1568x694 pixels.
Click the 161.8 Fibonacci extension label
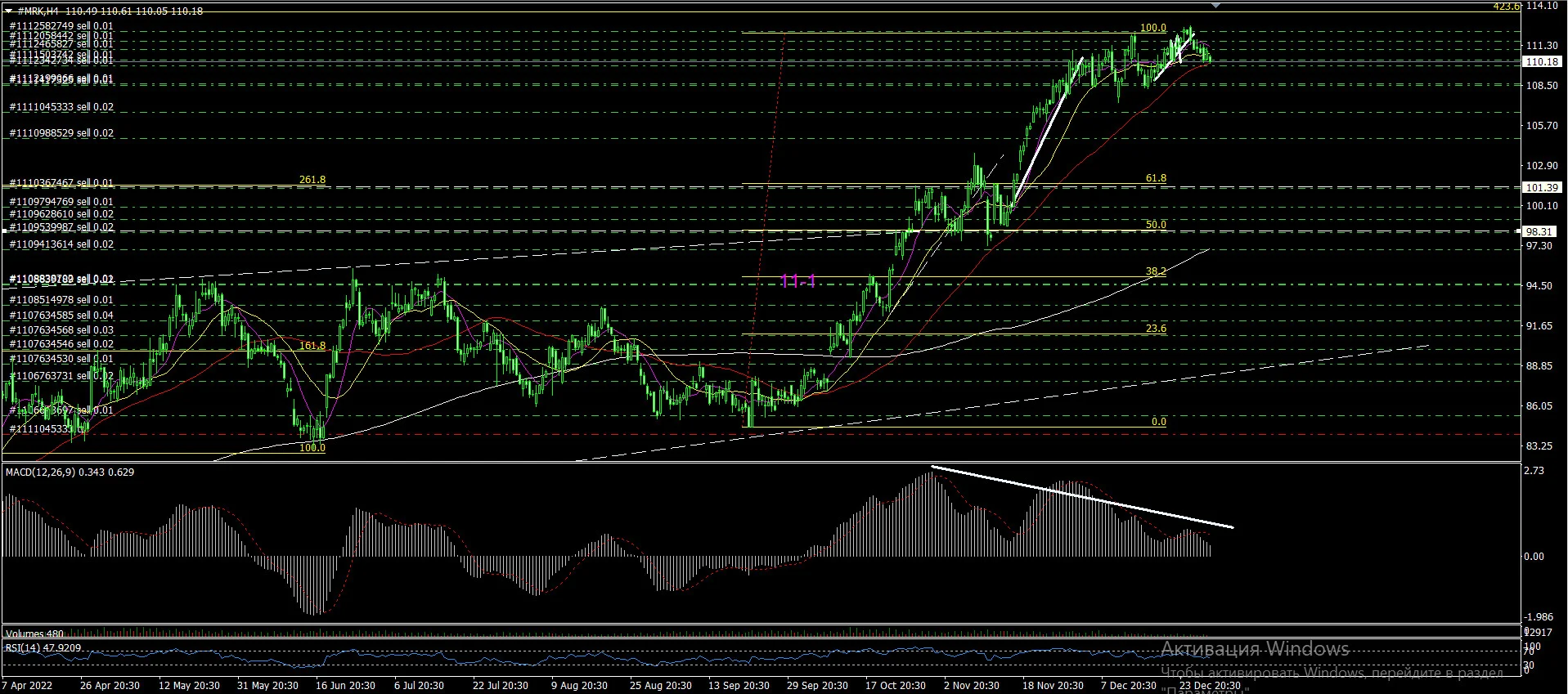312,346
